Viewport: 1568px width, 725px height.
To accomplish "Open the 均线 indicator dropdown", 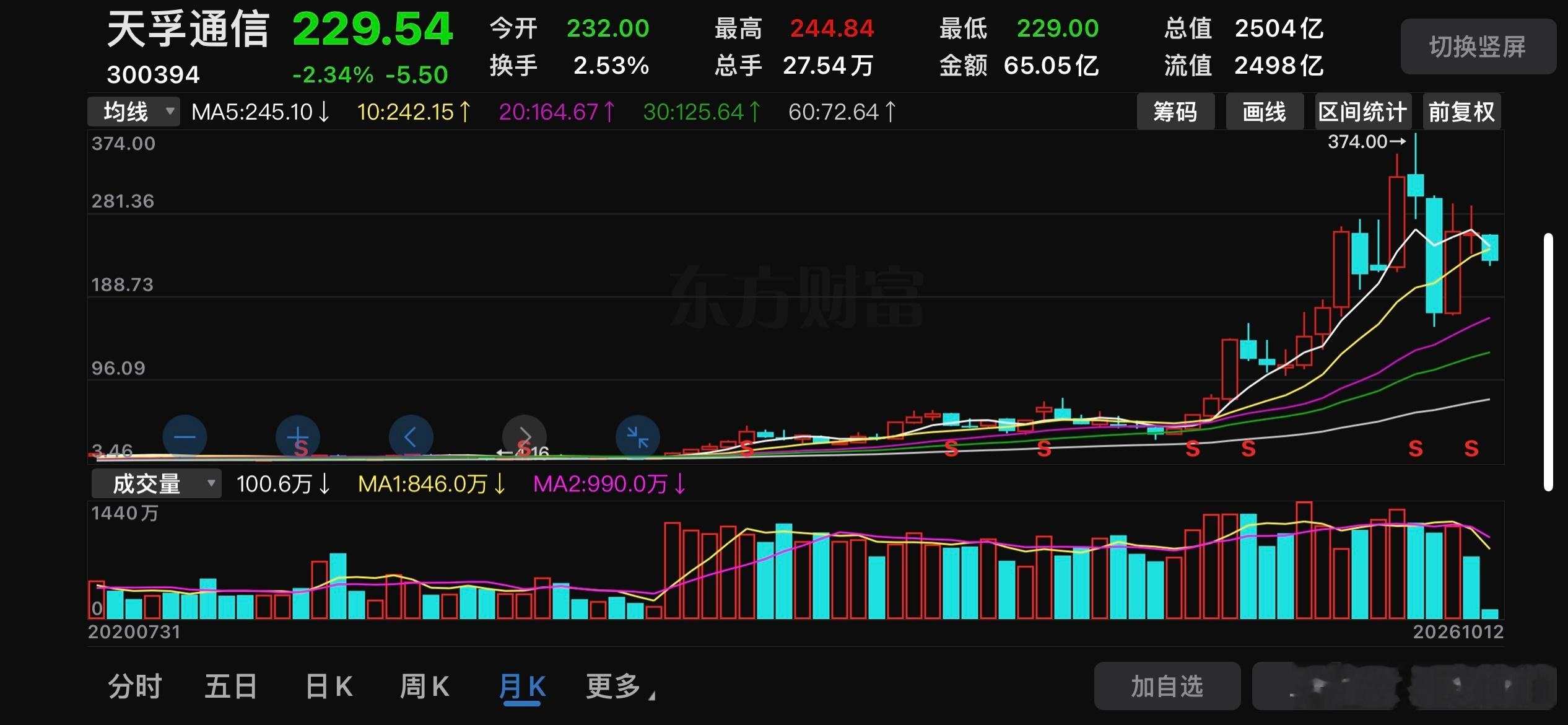I will click(134, 112).
